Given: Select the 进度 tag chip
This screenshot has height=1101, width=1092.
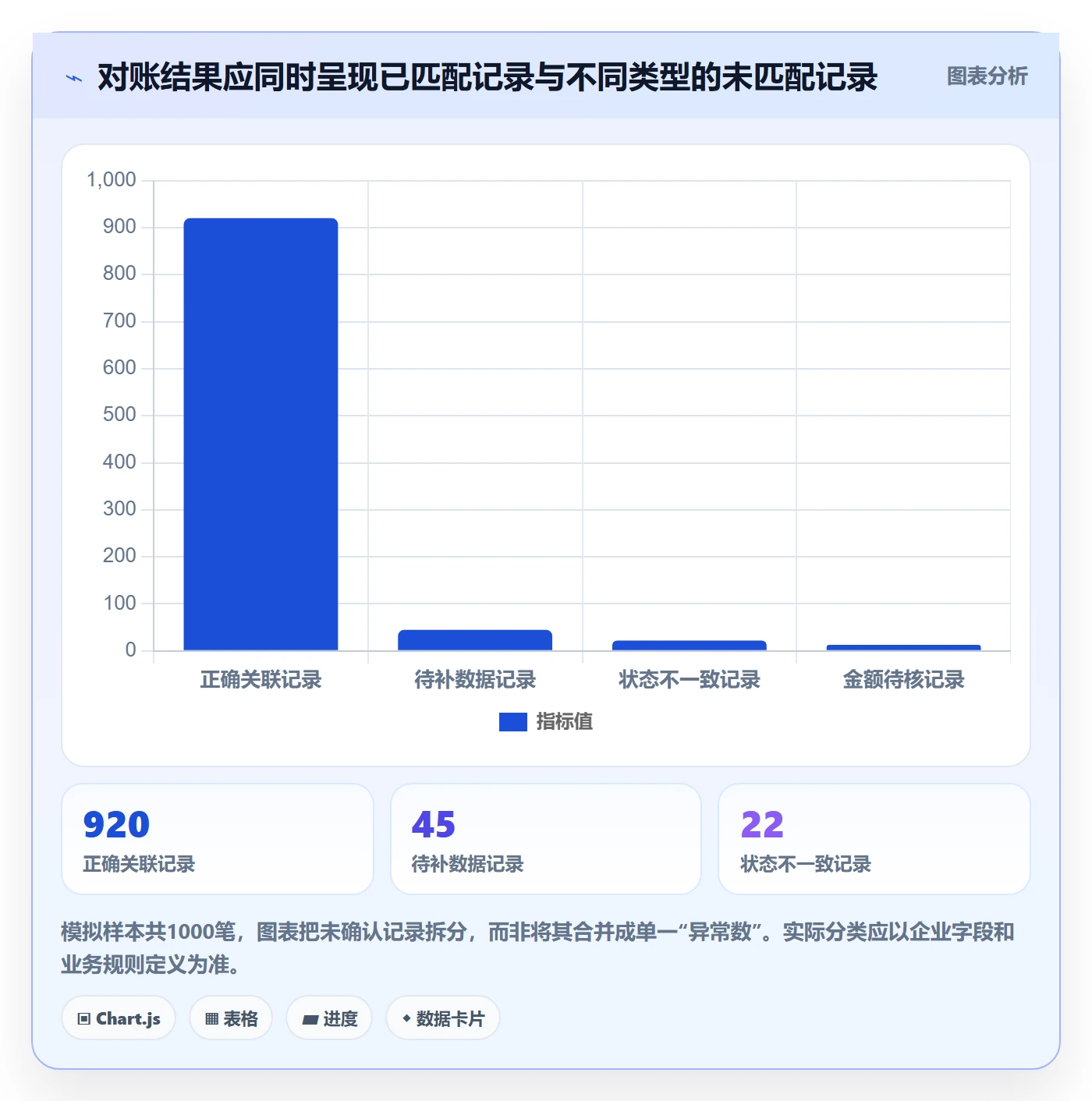Looking at the screenshot, I should coord(329,1018).
